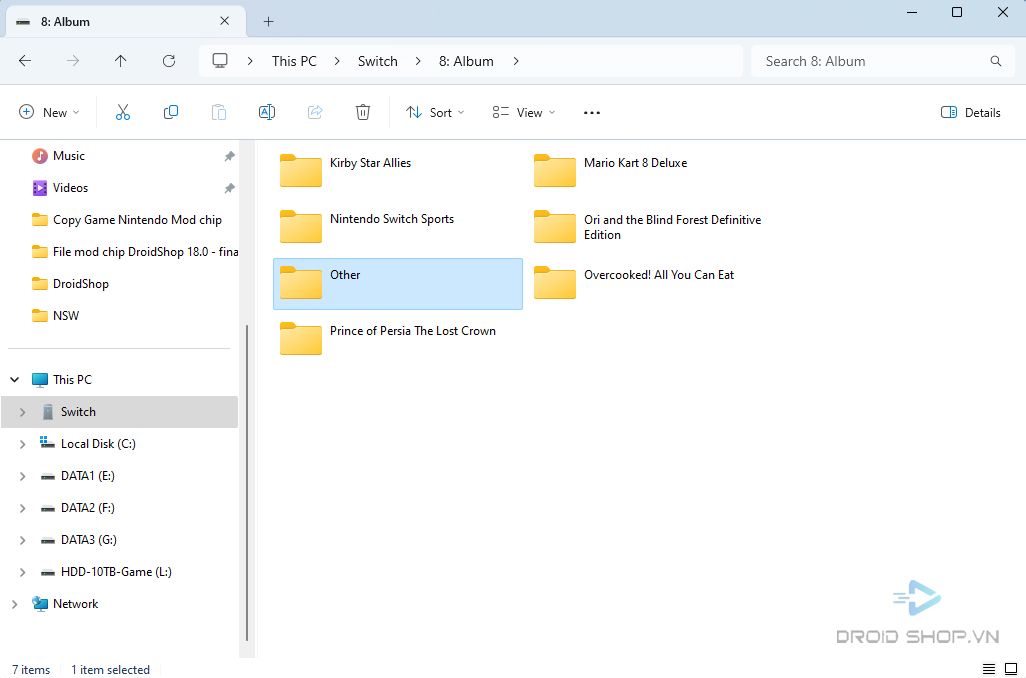Switch to details list view icon
The width and height of the screenshot is (1026, 678).
(989, 669)
